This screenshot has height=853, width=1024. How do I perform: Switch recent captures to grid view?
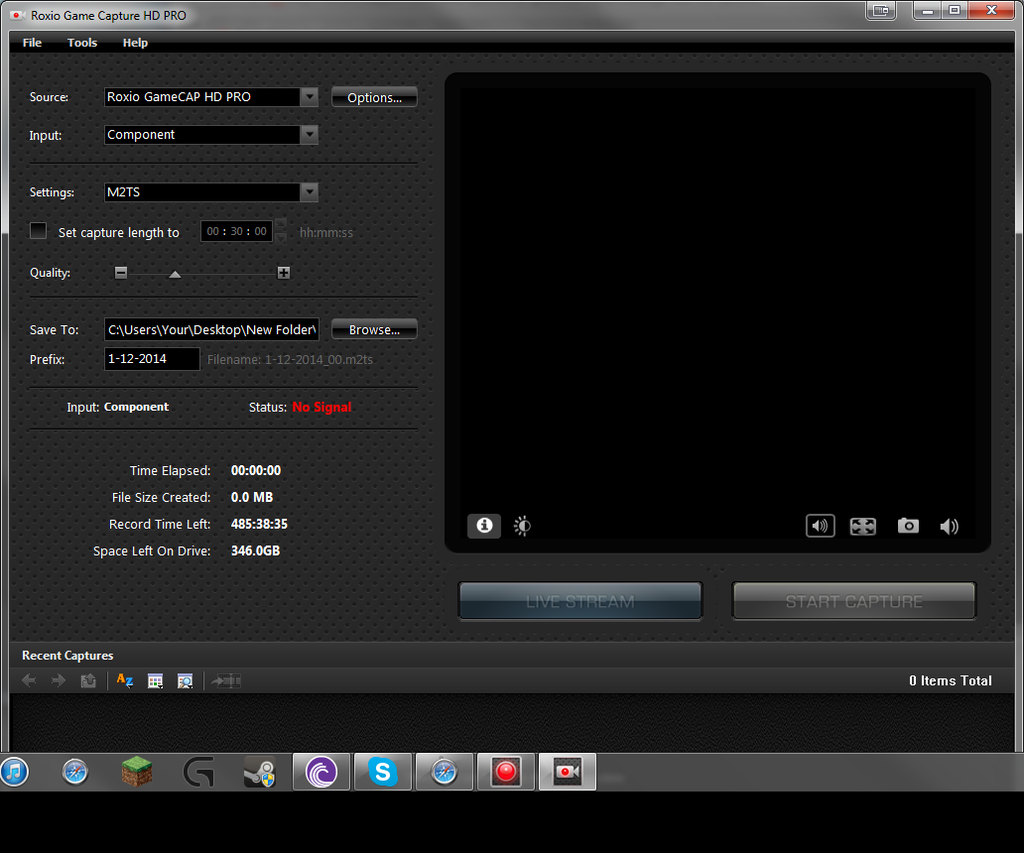[x=155, y=681]
